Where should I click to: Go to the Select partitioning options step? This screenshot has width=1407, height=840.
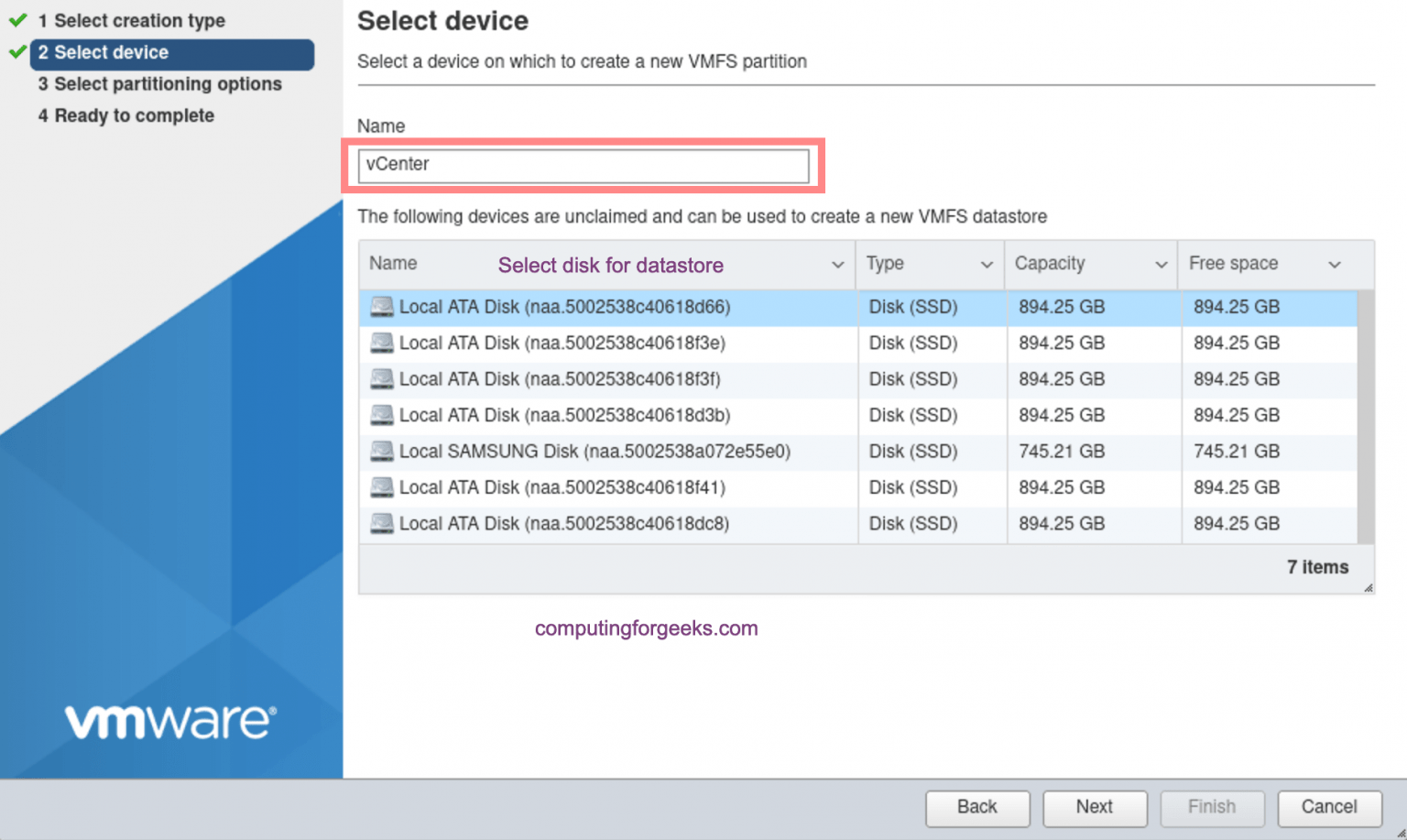point(160,83)
